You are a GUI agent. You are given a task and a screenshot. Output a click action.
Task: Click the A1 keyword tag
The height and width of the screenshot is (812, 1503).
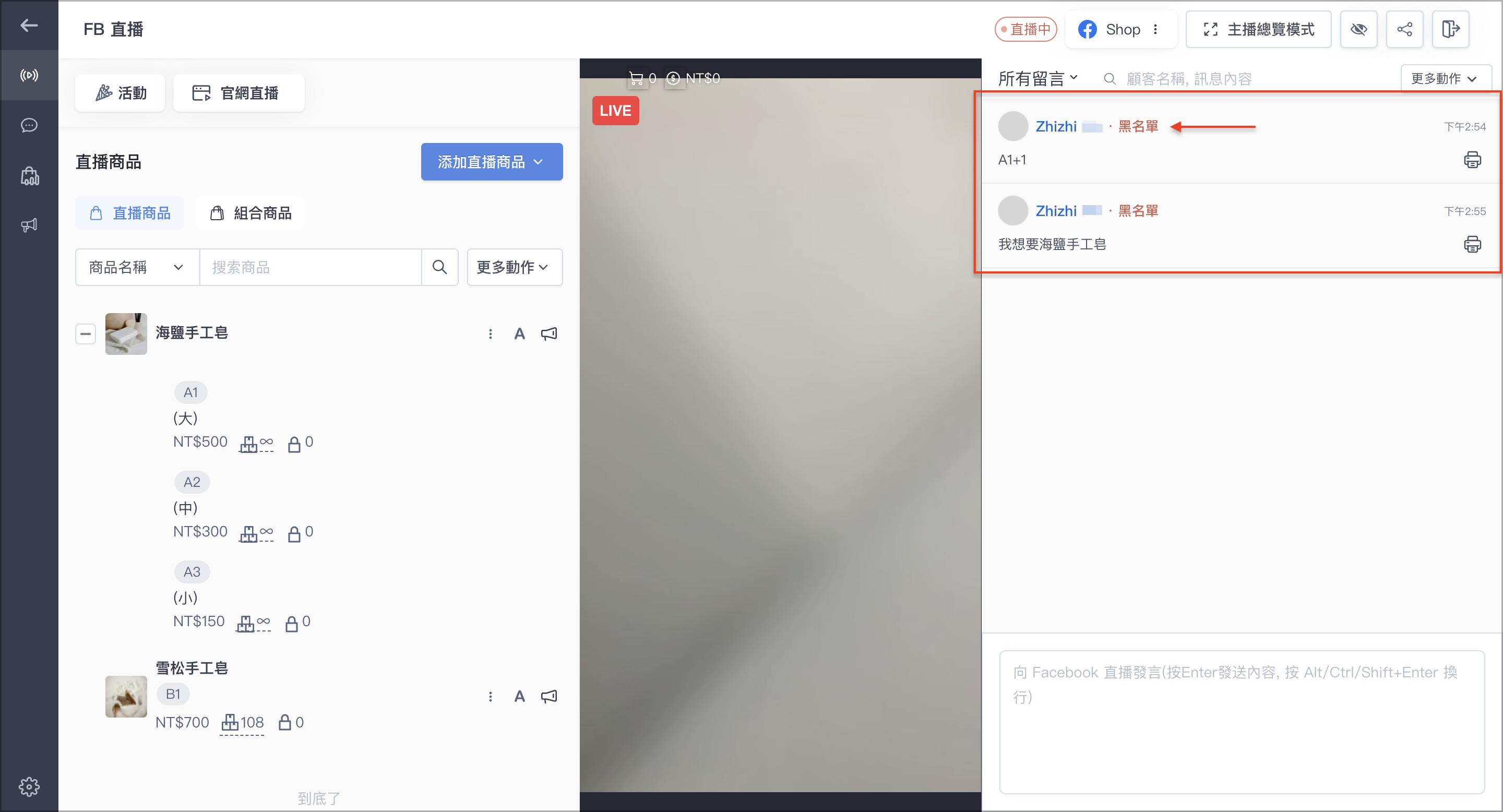191,392
